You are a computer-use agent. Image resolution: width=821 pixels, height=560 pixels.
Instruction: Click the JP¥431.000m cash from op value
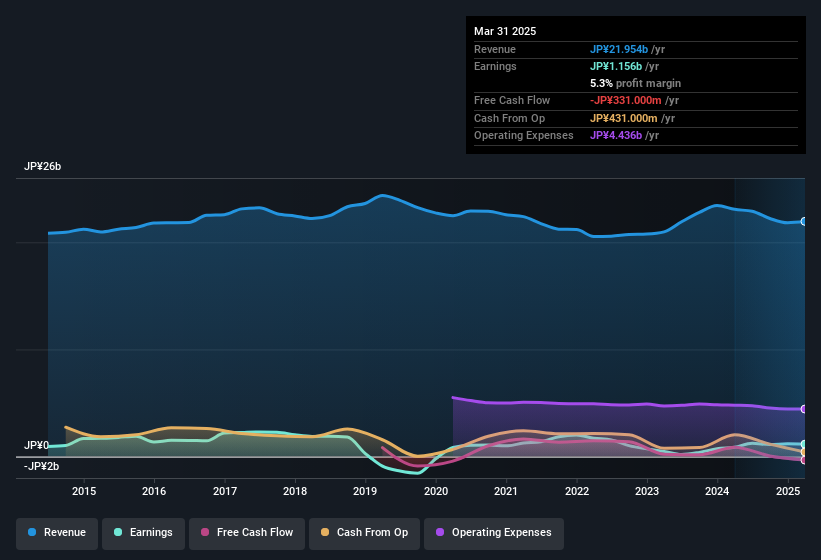(x=623, y=118)
